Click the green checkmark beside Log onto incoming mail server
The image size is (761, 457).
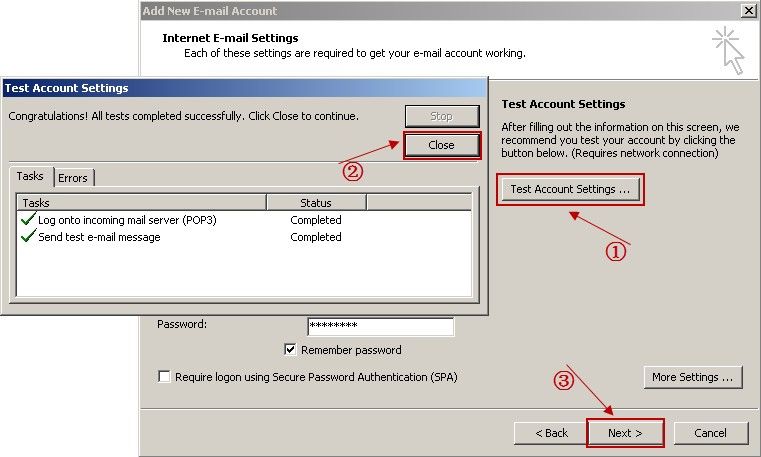[x=27, y=220]
